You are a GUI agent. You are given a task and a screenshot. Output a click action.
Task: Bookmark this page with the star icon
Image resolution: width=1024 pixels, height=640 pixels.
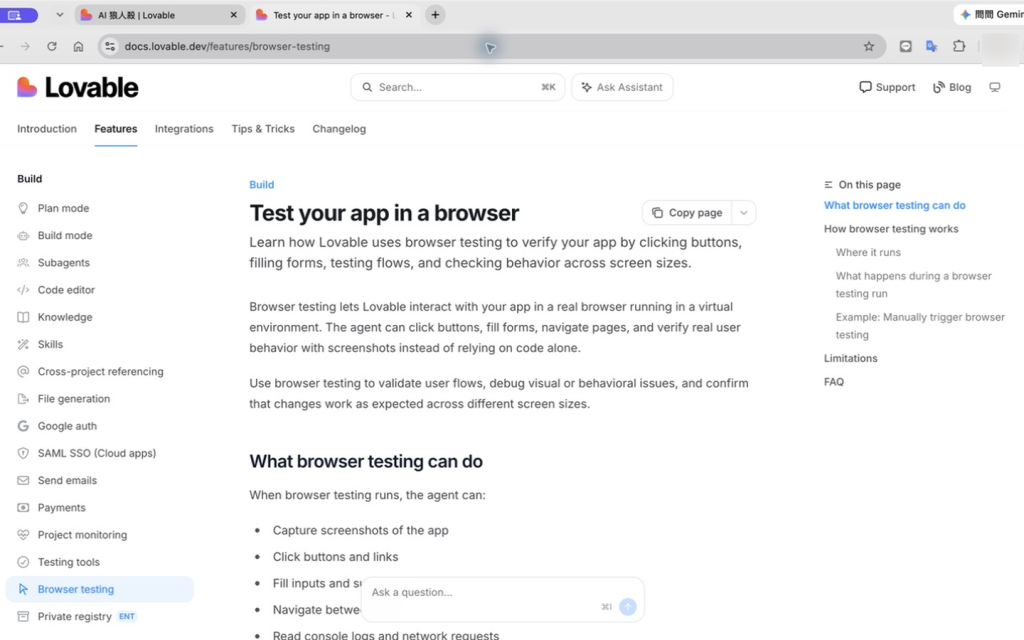tap(869, 46)
